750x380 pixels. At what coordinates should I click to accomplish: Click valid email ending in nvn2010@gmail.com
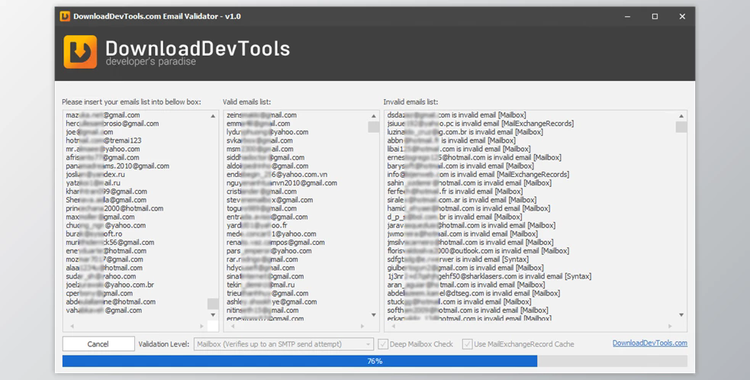(282, 183)
